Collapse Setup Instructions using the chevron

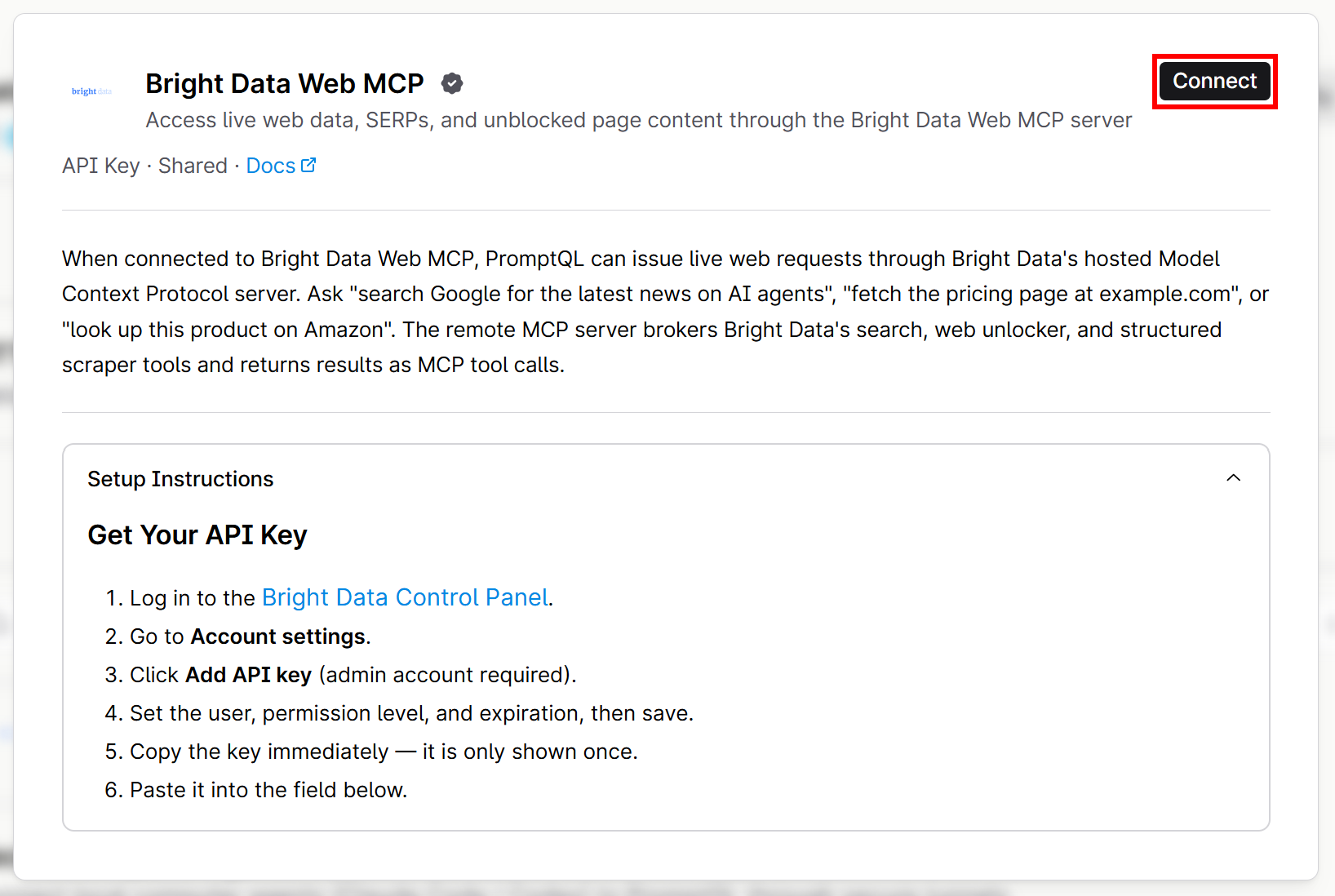[x=1233, y=478]
